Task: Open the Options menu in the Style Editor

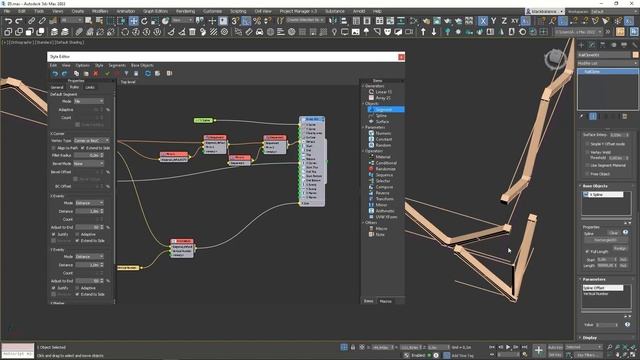Action: (x=82, y=65)
